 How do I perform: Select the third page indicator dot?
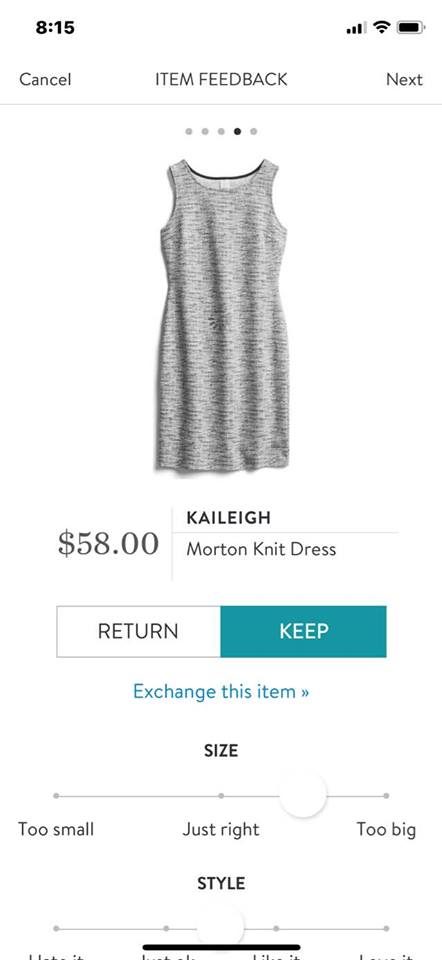click(x=221, y=131)
